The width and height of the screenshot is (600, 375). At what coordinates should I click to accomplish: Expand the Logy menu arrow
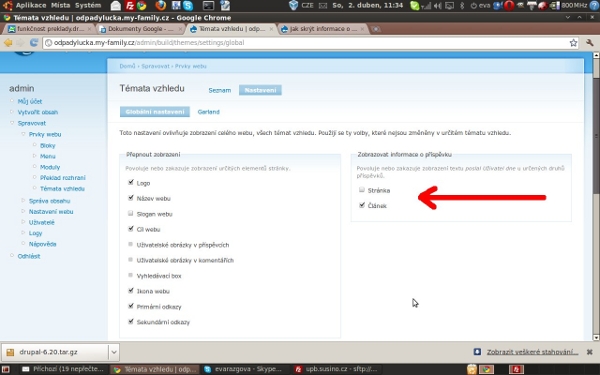(x=23, y=233)
